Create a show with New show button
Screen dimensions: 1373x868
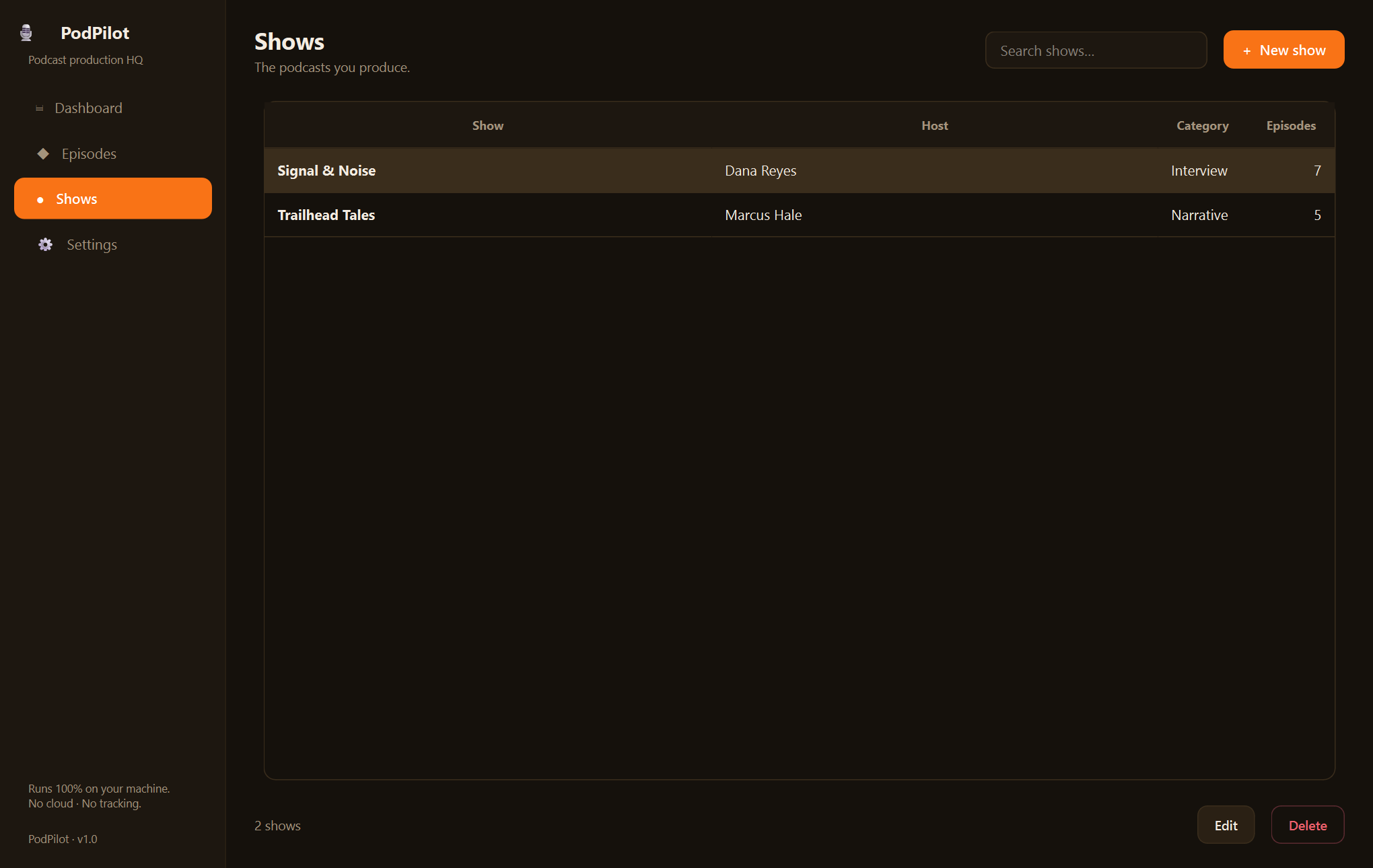[1283, 50]
